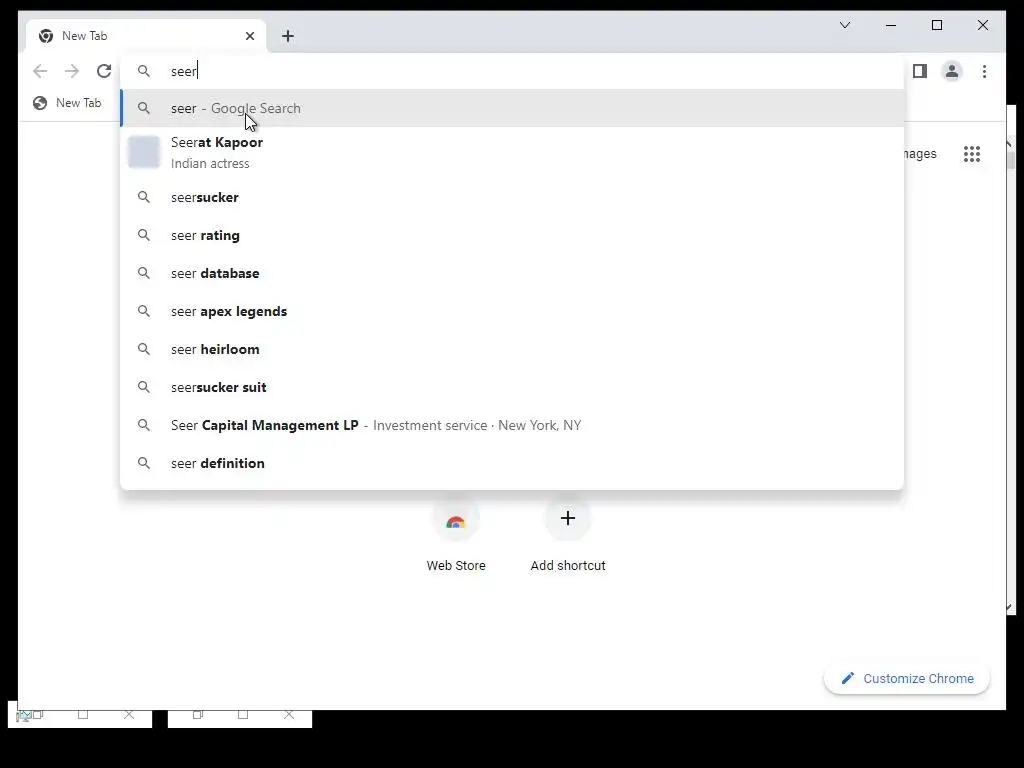Viewport: 1024px width, 768px height.
Task: Choose the 'seer rating' suggestion
Action: click(x=512, y=235)
